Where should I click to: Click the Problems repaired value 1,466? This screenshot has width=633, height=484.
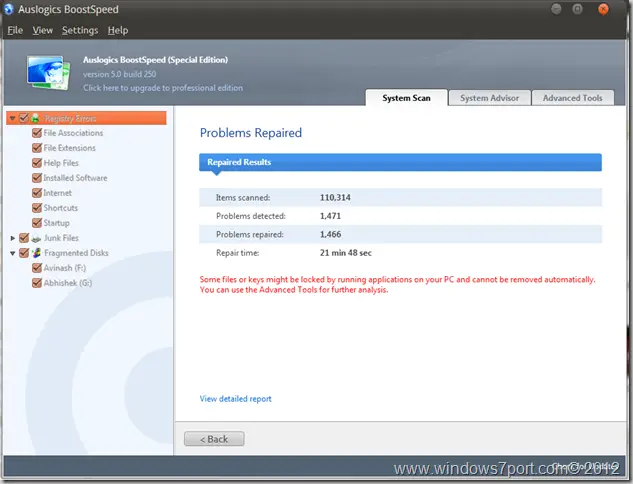330,234
